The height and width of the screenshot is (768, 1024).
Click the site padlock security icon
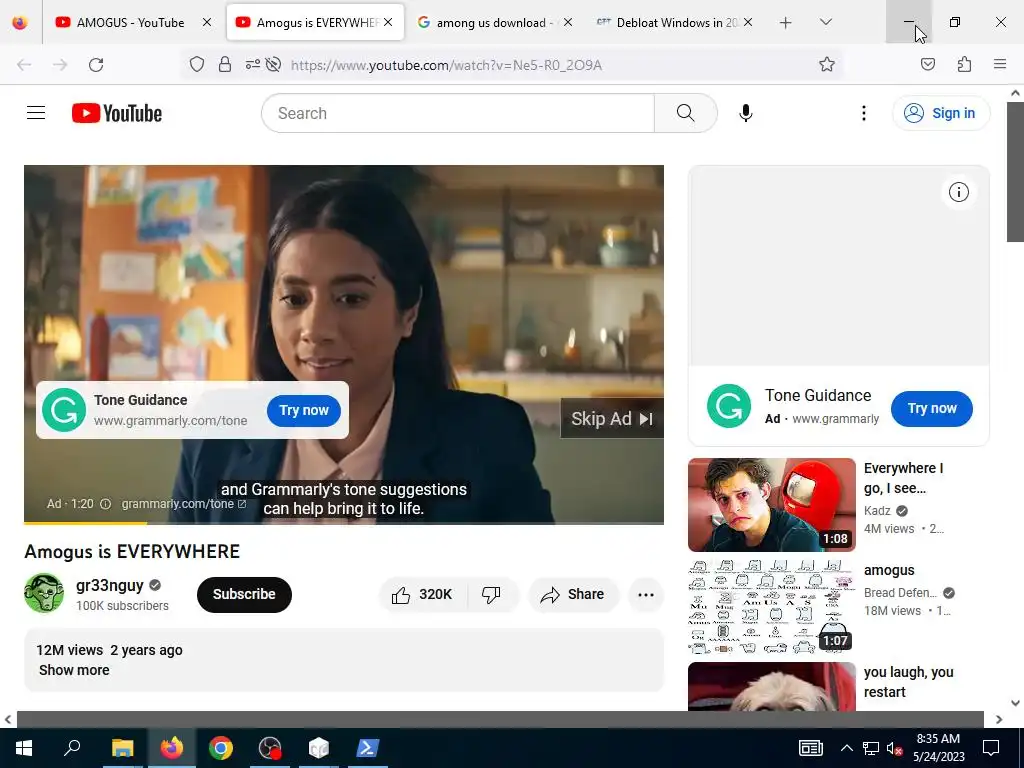225,64
